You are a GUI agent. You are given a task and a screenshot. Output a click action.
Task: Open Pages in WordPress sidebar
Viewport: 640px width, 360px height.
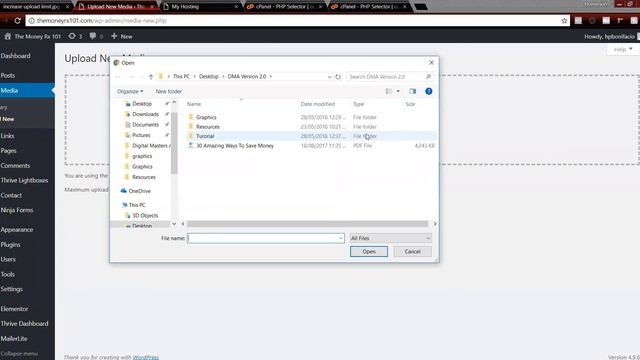[9, 151]
